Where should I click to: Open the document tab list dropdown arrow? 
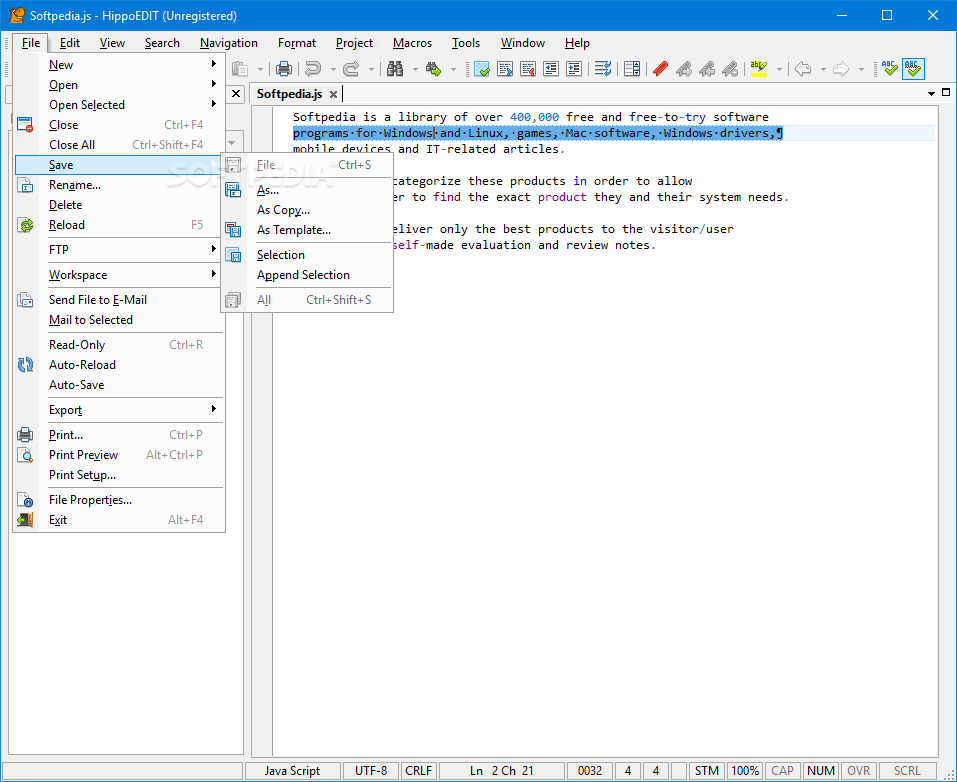pyautogui.click(x=931, y=94)
